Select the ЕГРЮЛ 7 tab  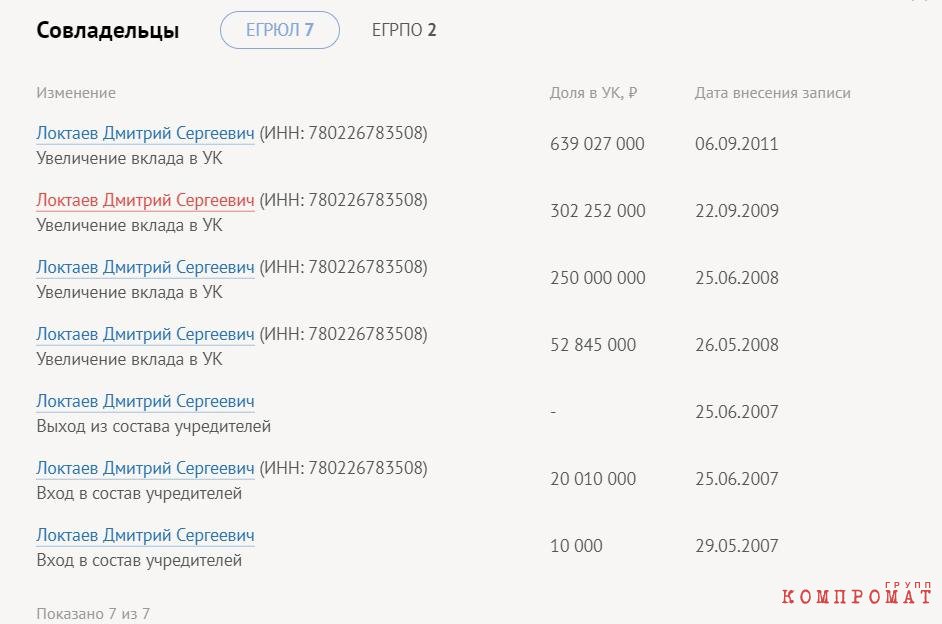pyautogui.click(x=280, y=30)
